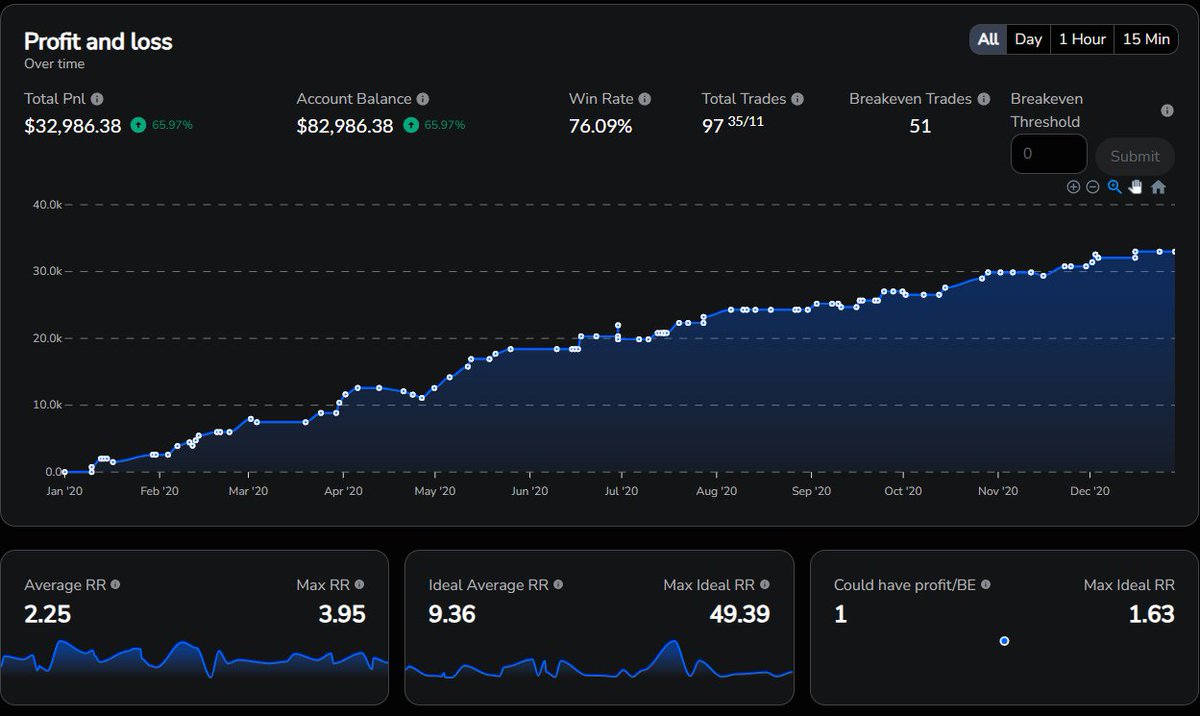This screenshot has height=716, width=1200.
Task: Reset chart zoom with home icon
Action: (x=1158, y=187)
